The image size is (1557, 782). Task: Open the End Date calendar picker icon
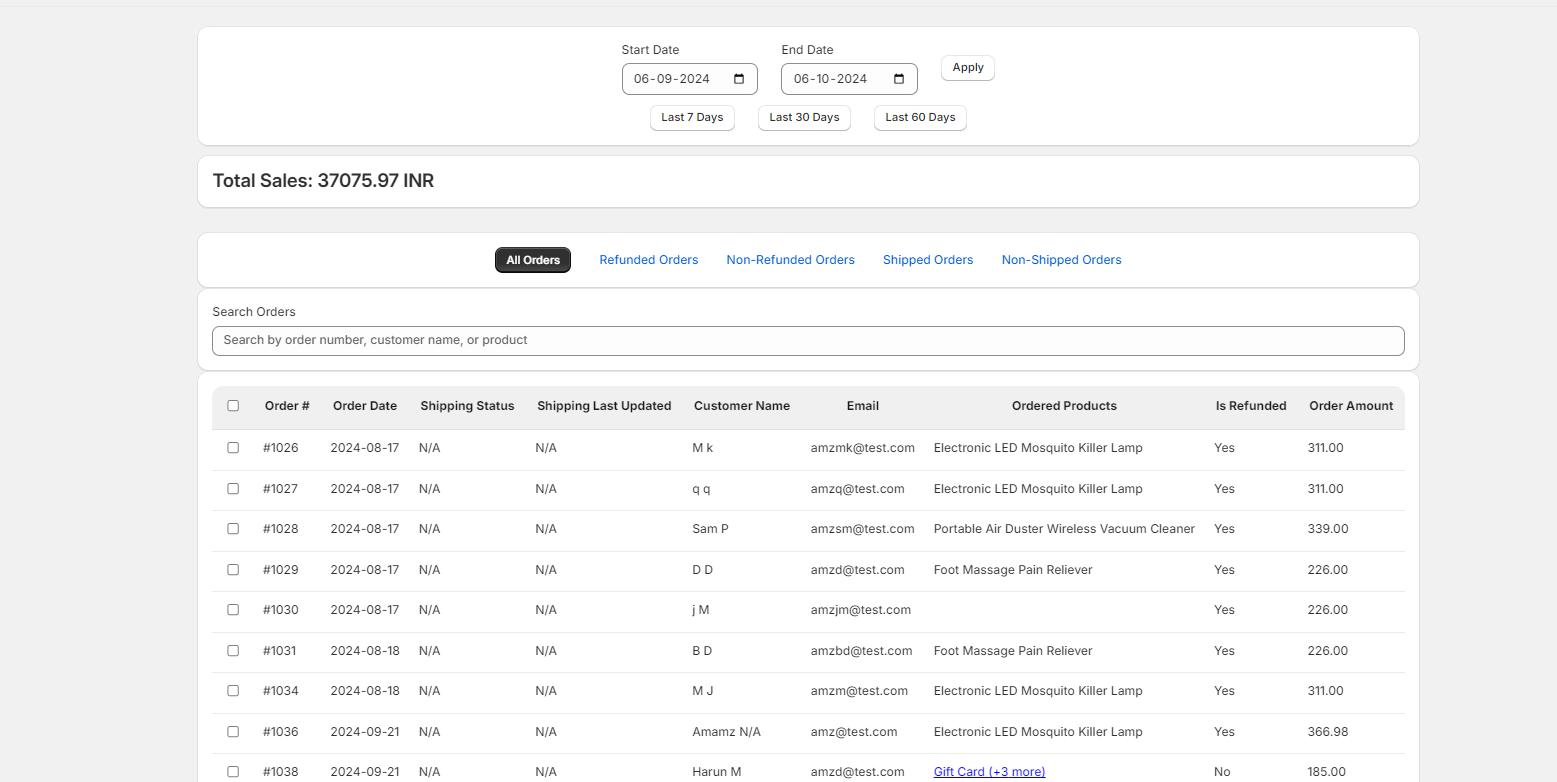click(x=899, y=79)
